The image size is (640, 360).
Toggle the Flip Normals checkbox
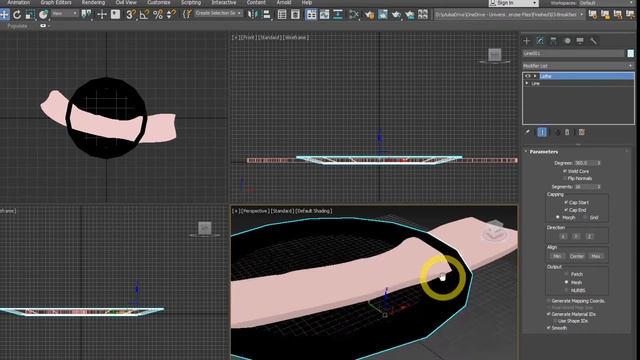click(565, 178)
